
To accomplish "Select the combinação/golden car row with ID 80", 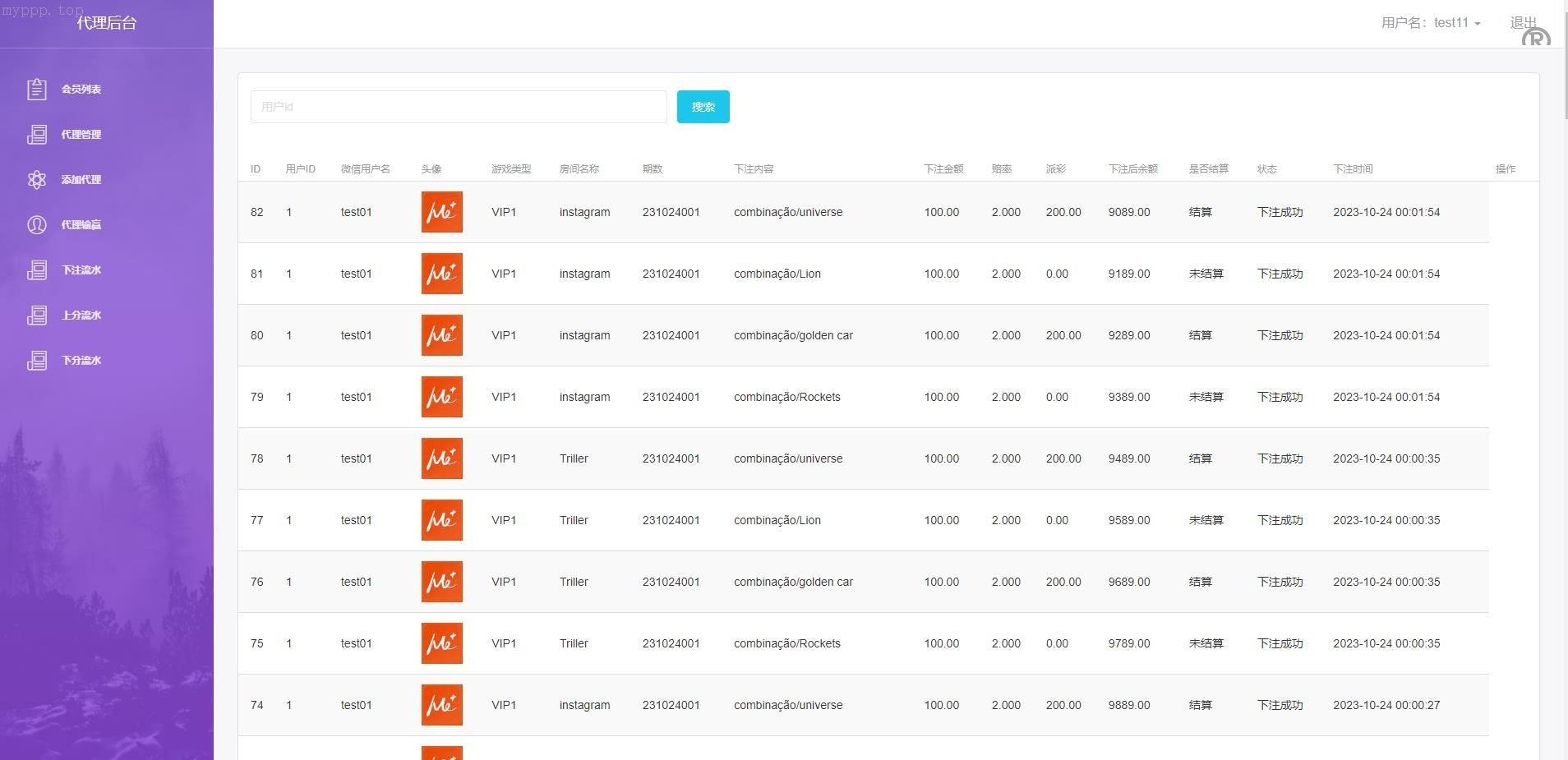I will pyautogui.click(x=793, y=335).
